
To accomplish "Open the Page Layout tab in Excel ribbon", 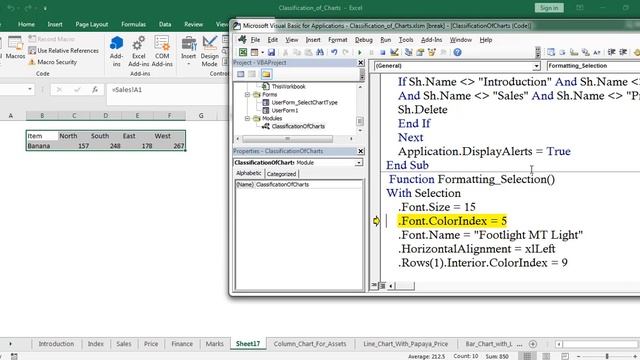I will coord(91,24).
